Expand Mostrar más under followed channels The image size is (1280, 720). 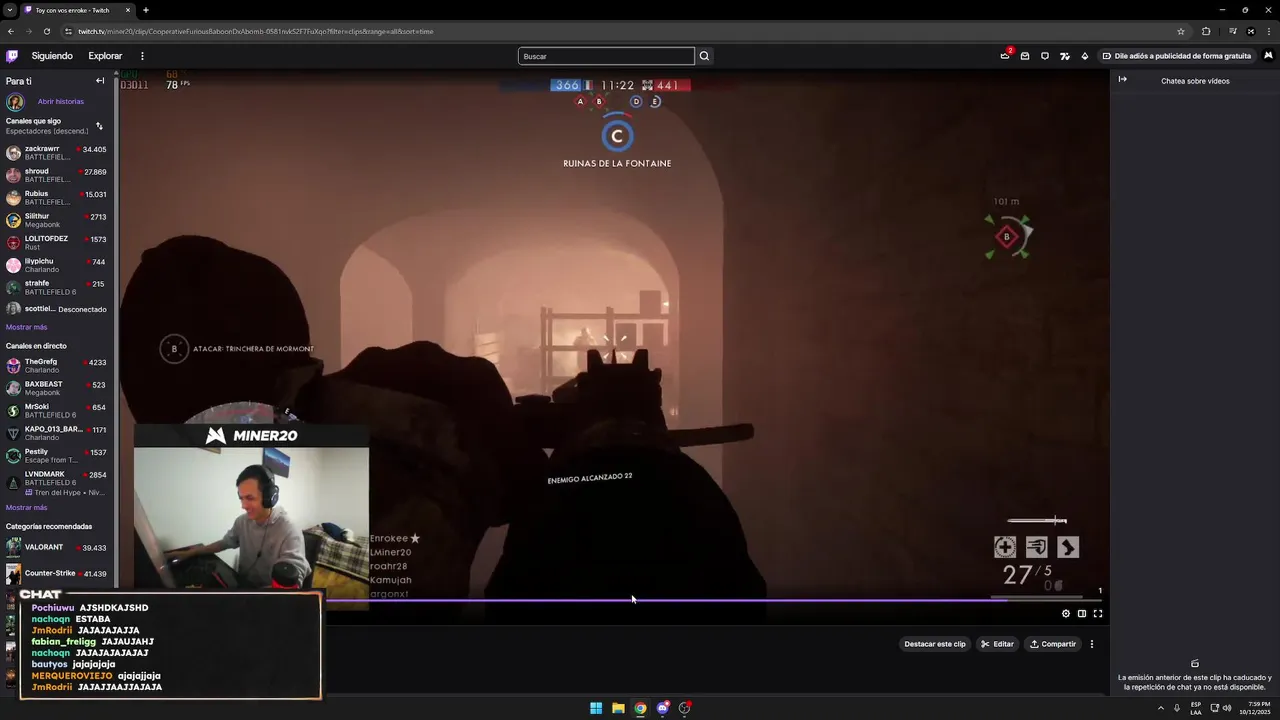(26, 327)
